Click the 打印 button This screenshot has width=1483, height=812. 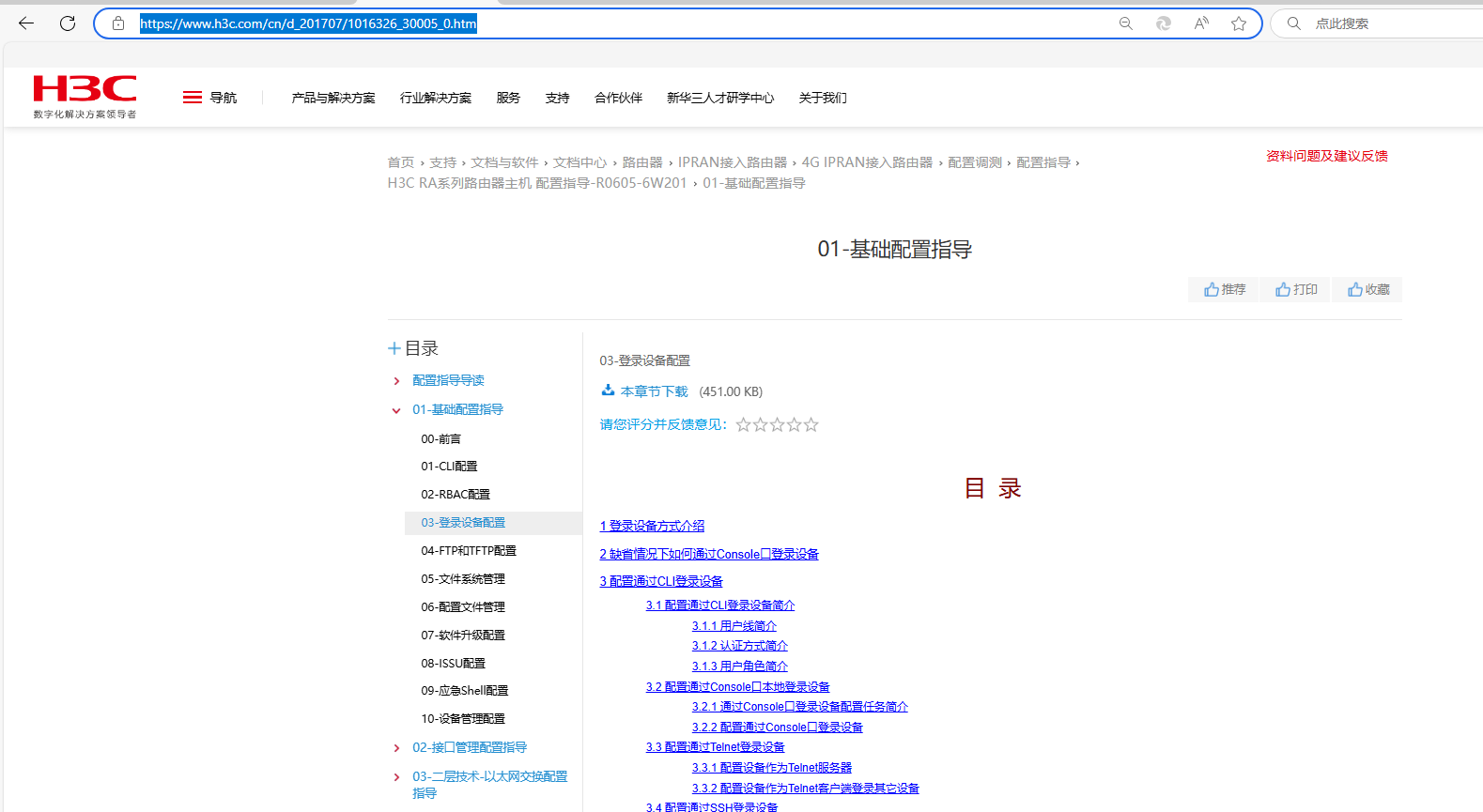(x=1296, y=289)
